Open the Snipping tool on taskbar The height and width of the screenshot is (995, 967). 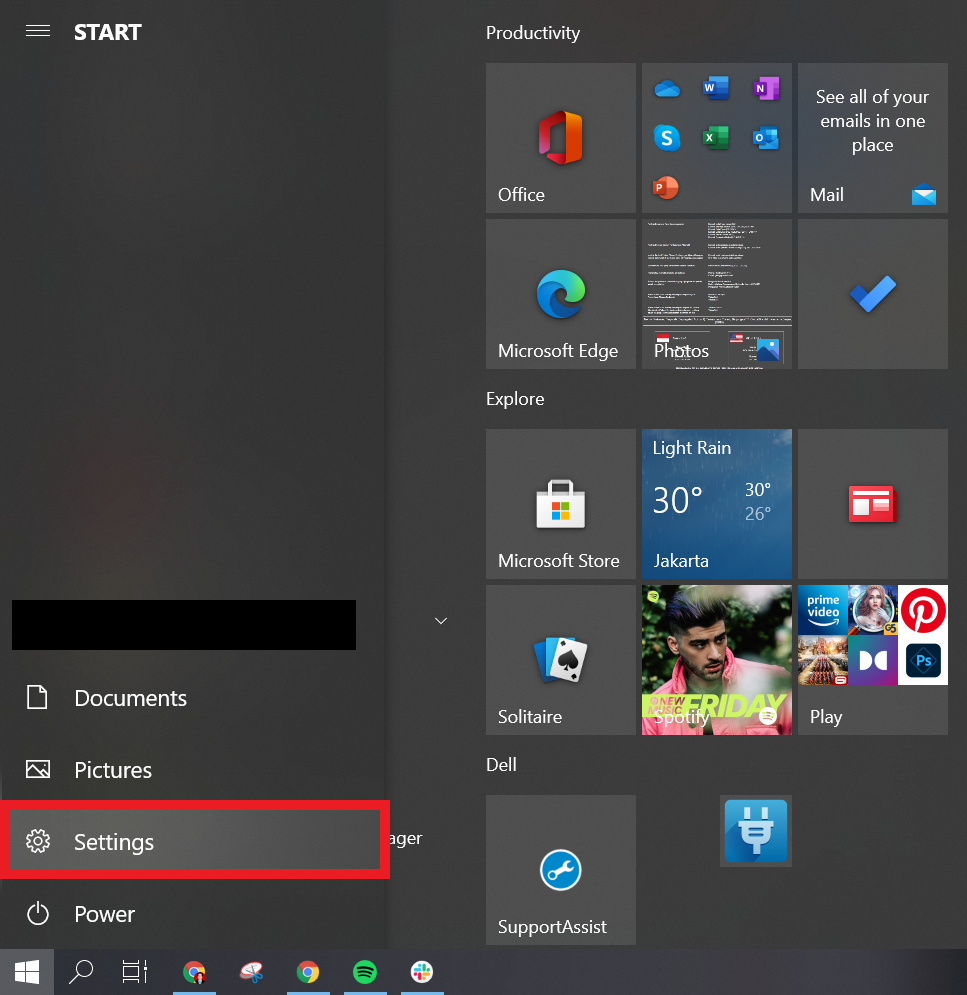tap(251, 972)
